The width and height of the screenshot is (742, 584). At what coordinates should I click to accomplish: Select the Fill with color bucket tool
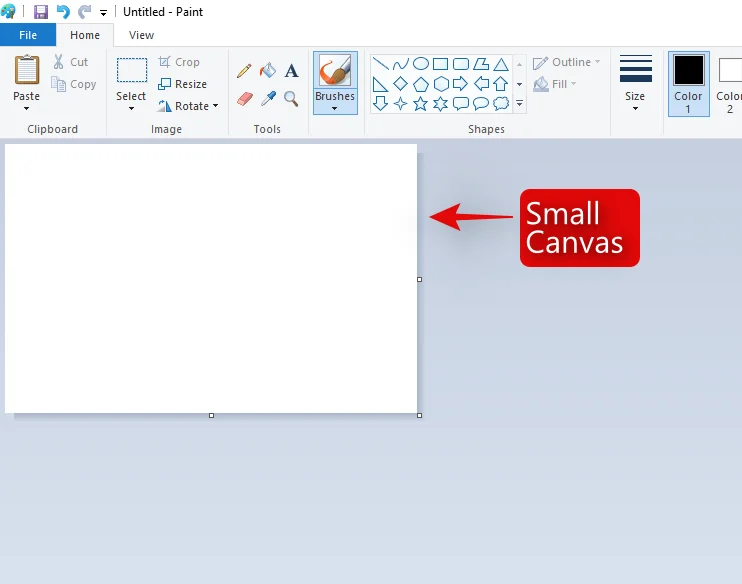click(x=268, y=71)
